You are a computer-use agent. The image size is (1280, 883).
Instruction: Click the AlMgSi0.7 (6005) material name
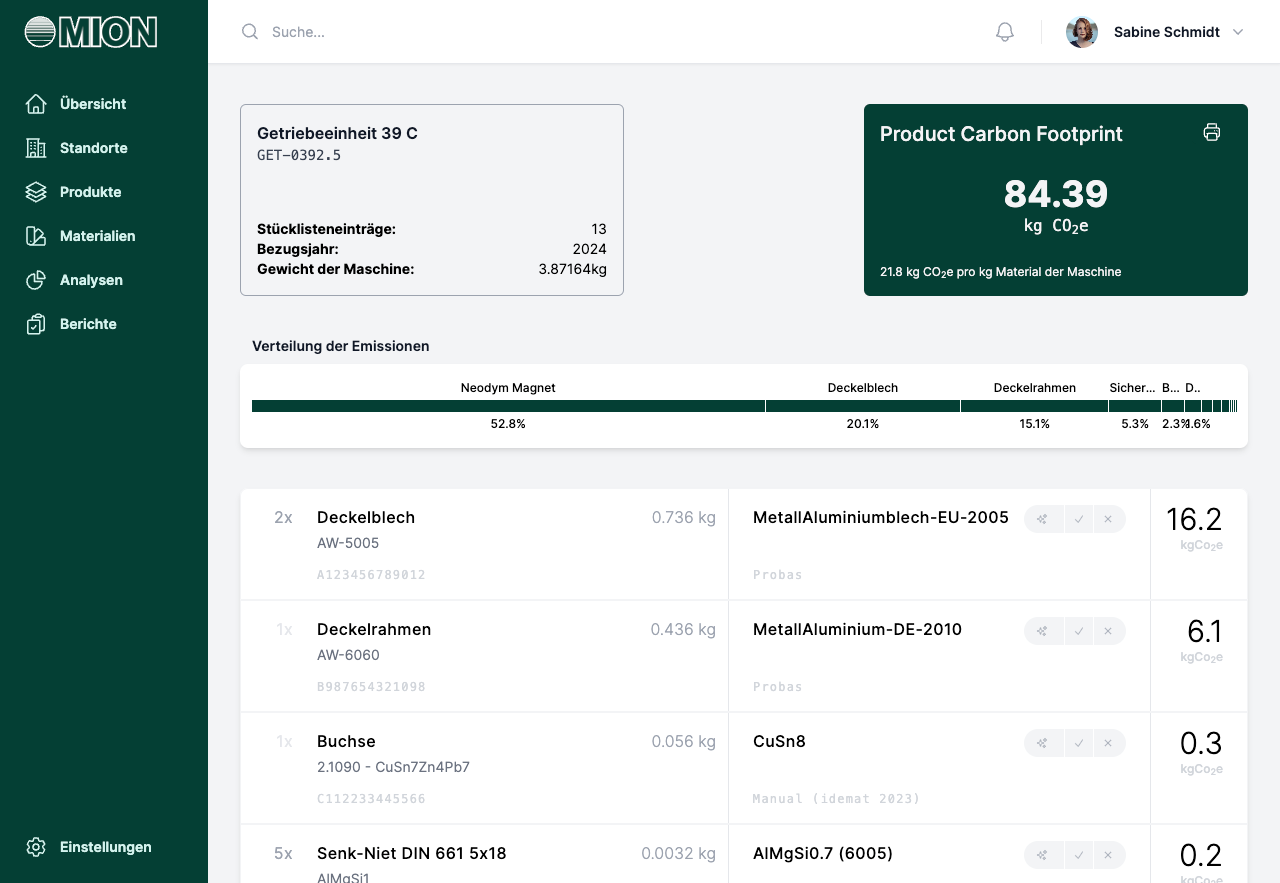point(823,853)
